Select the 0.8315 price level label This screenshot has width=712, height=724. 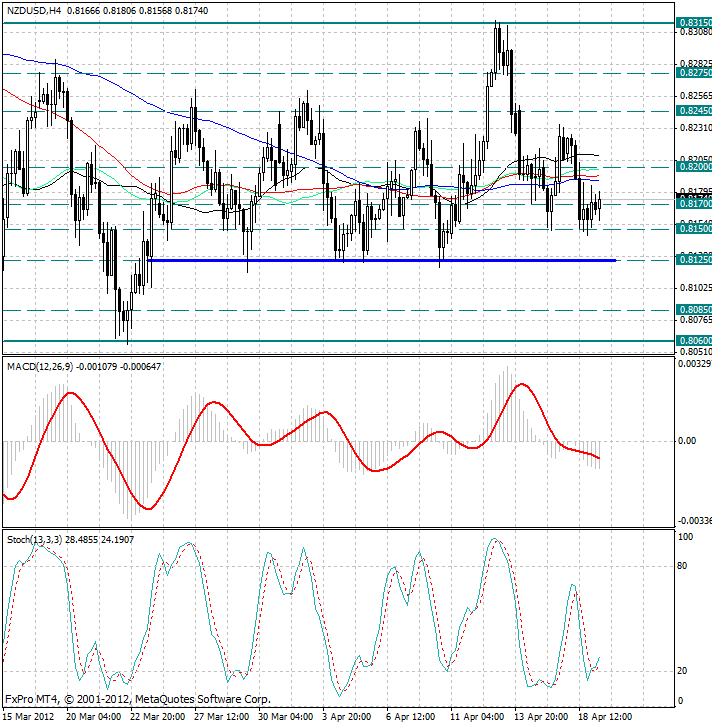694,22
